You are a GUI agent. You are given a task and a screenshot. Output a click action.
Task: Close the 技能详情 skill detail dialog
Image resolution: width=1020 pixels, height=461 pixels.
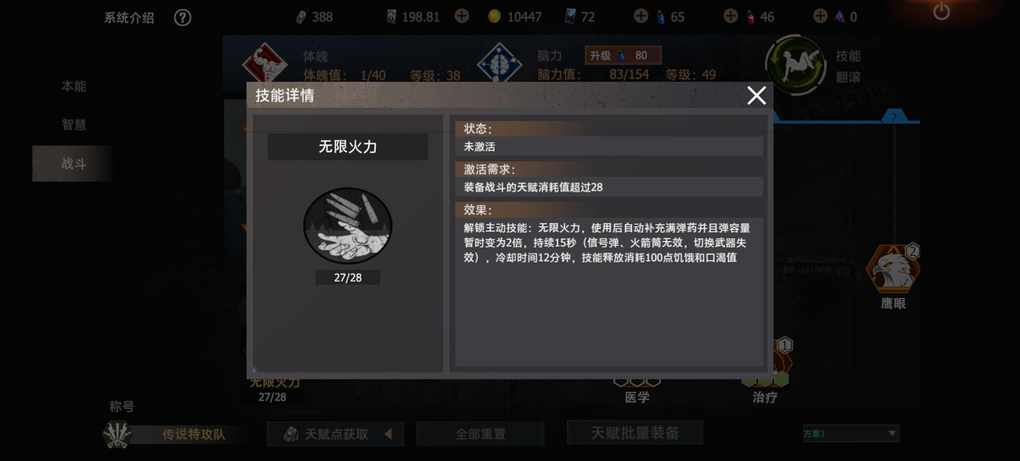pyautogui.click(x=756, y=96)
